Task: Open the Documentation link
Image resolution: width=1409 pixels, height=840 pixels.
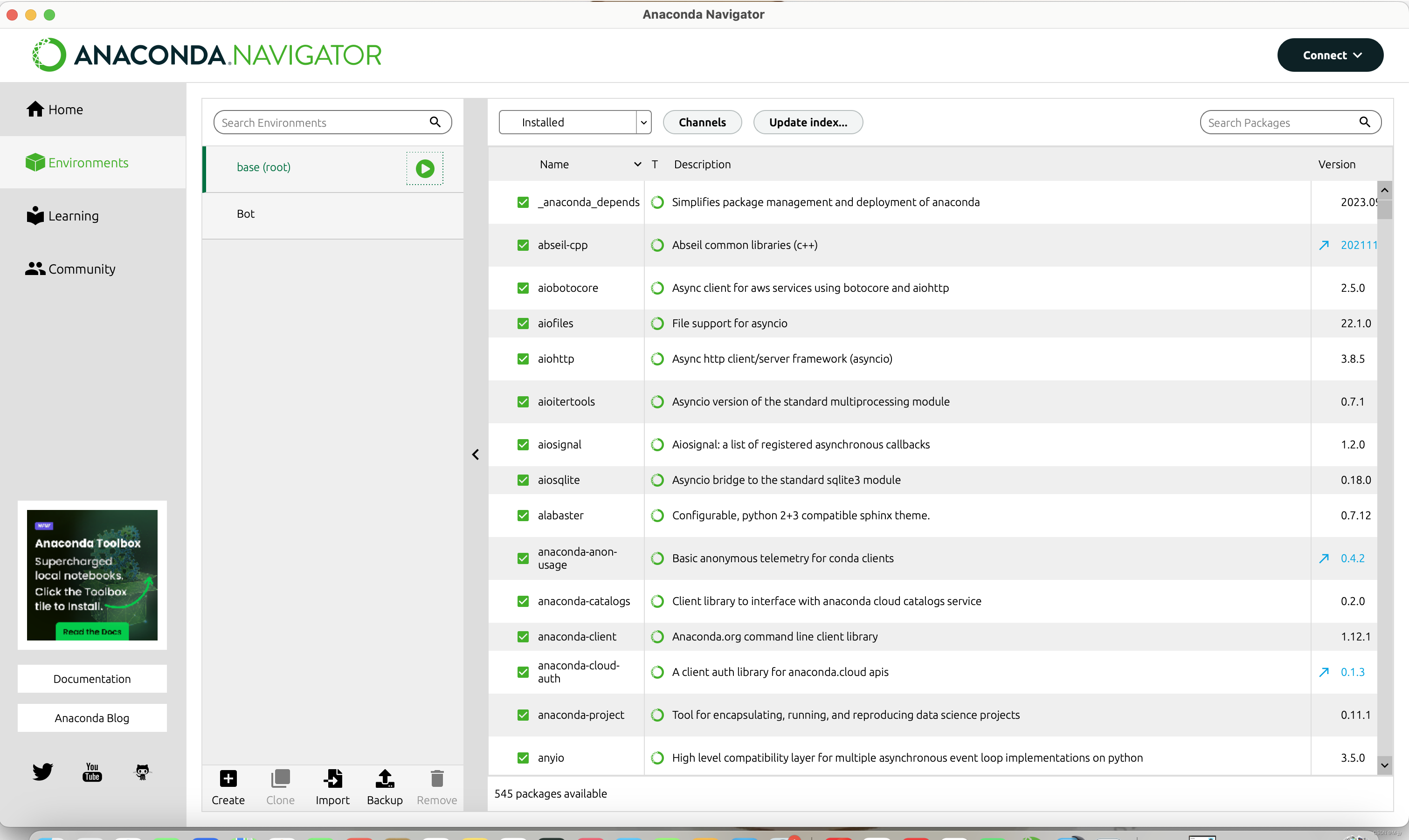Action: [x=92, y=679]
